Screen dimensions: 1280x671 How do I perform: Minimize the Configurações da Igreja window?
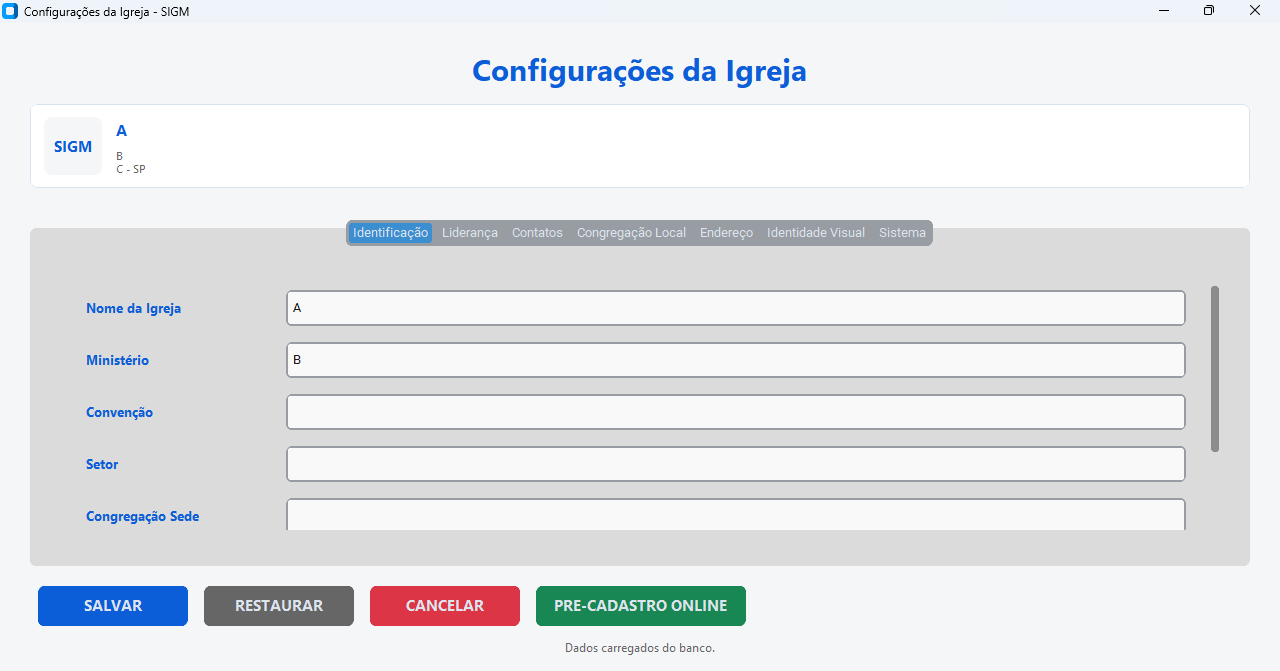(1164, 11)
